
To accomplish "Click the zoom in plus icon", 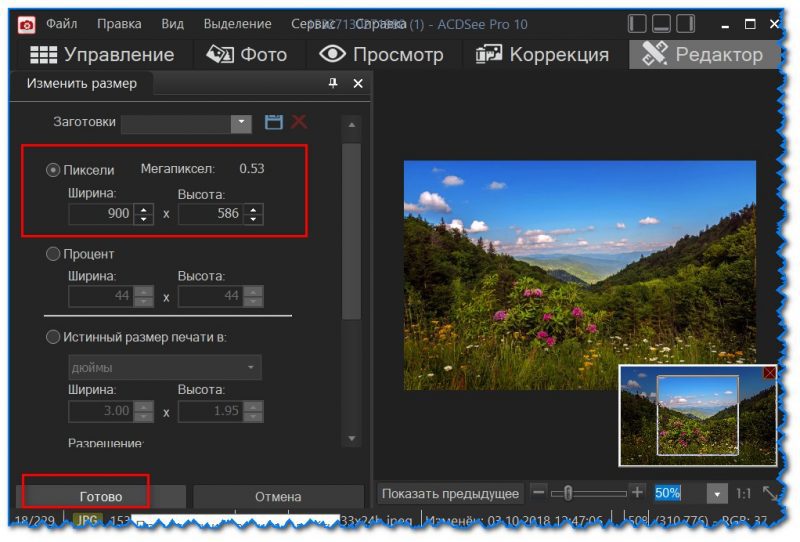I will [x=637, y=493].
